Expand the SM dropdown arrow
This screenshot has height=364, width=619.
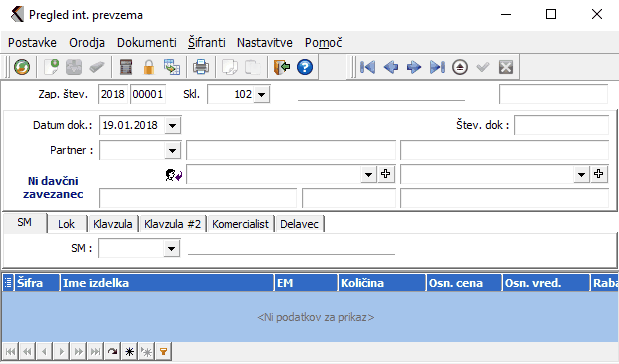point(171,248)
